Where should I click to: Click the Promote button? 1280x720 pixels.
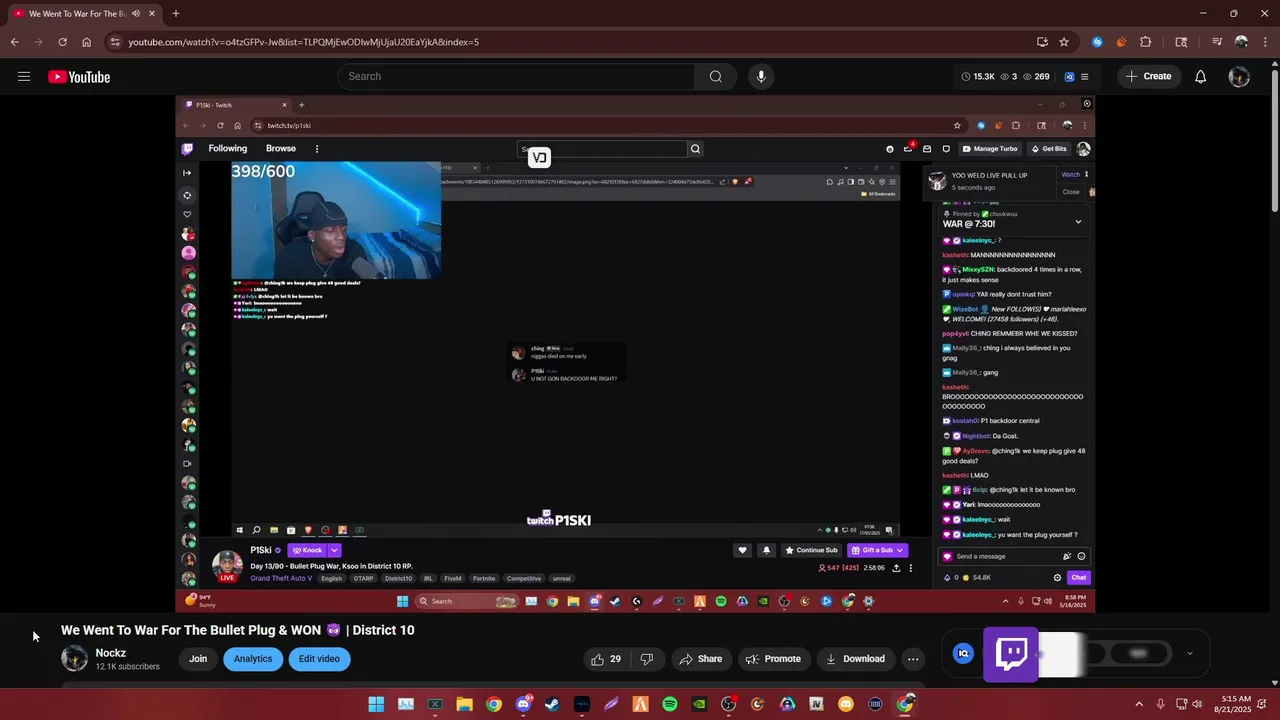click(773, 659)
